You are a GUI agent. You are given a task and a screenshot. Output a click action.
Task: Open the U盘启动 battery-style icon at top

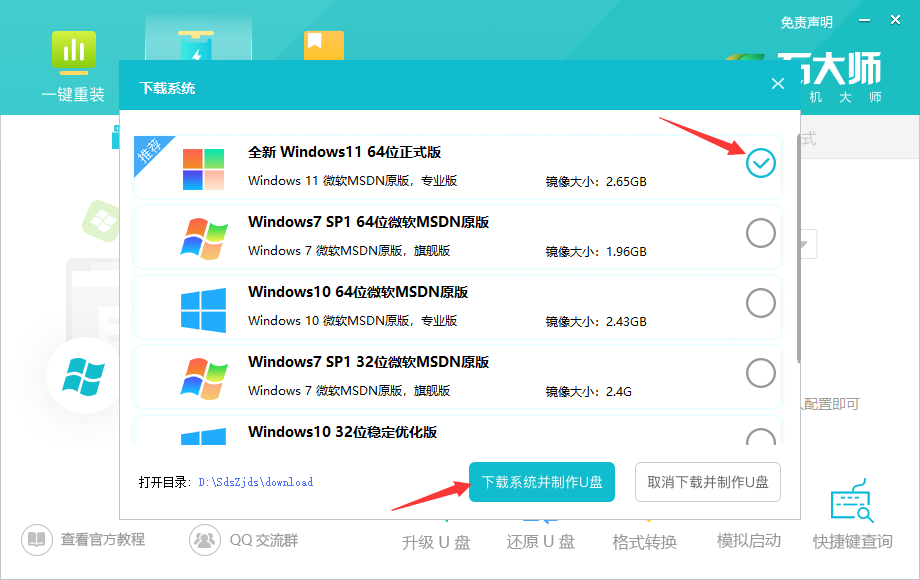tap(198, 45)
